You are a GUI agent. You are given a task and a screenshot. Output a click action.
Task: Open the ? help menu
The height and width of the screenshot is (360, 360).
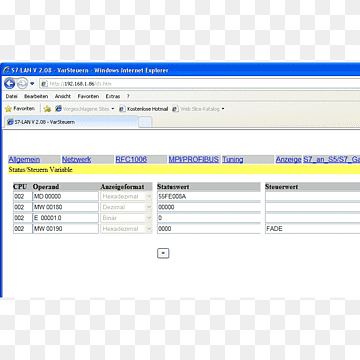[x=128, y=96]
